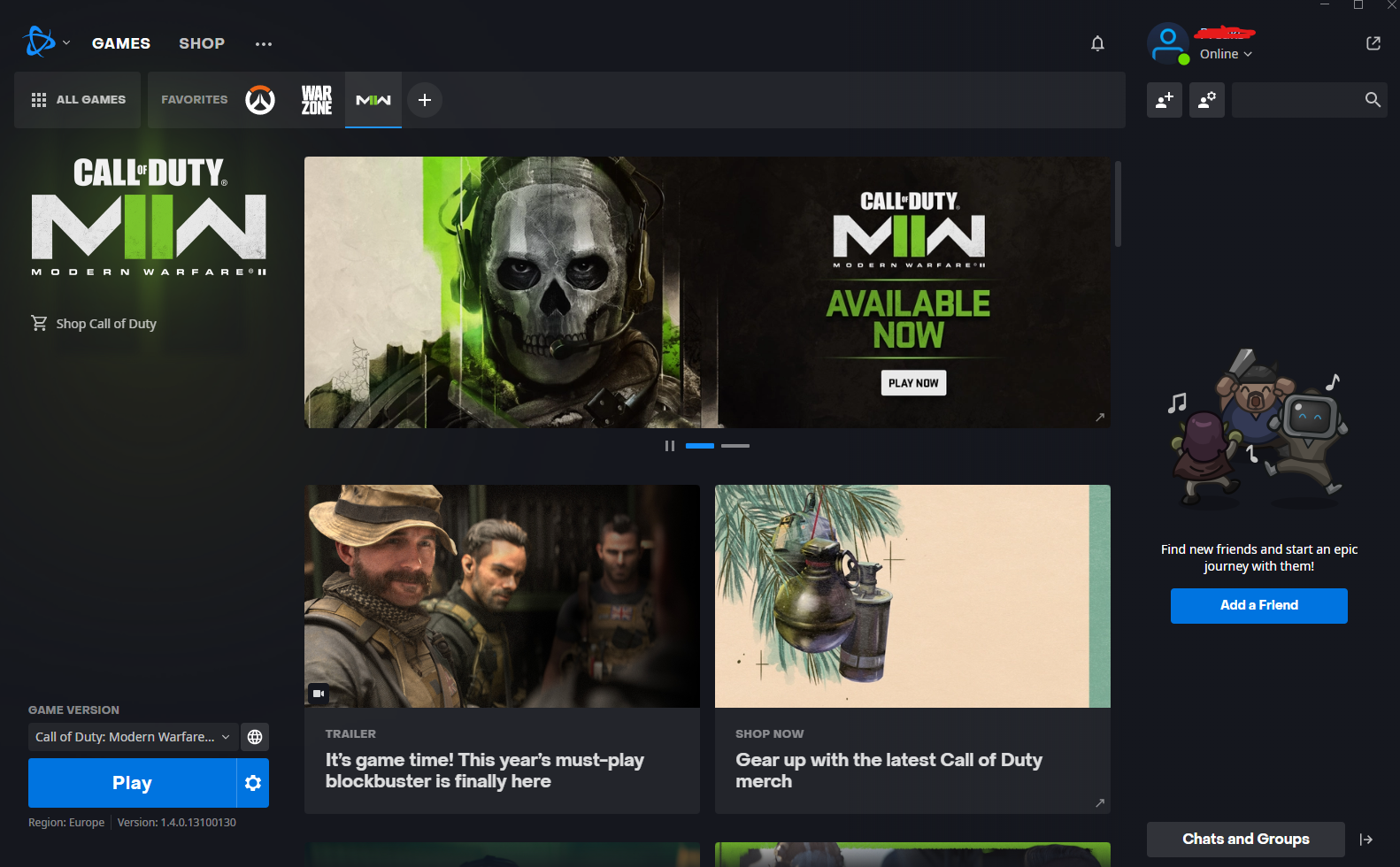Show the second carousel slide

[x=735, y=446]
